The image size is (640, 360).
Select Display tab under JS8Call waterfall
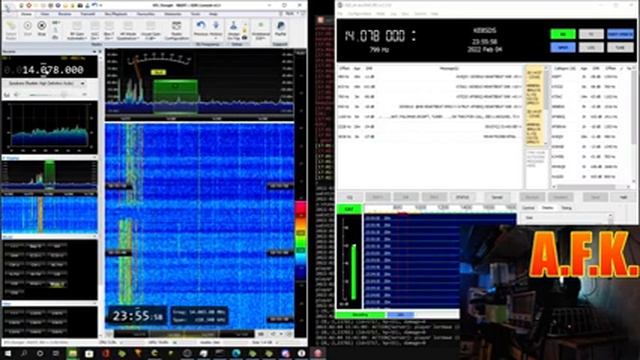click(547, 208)
